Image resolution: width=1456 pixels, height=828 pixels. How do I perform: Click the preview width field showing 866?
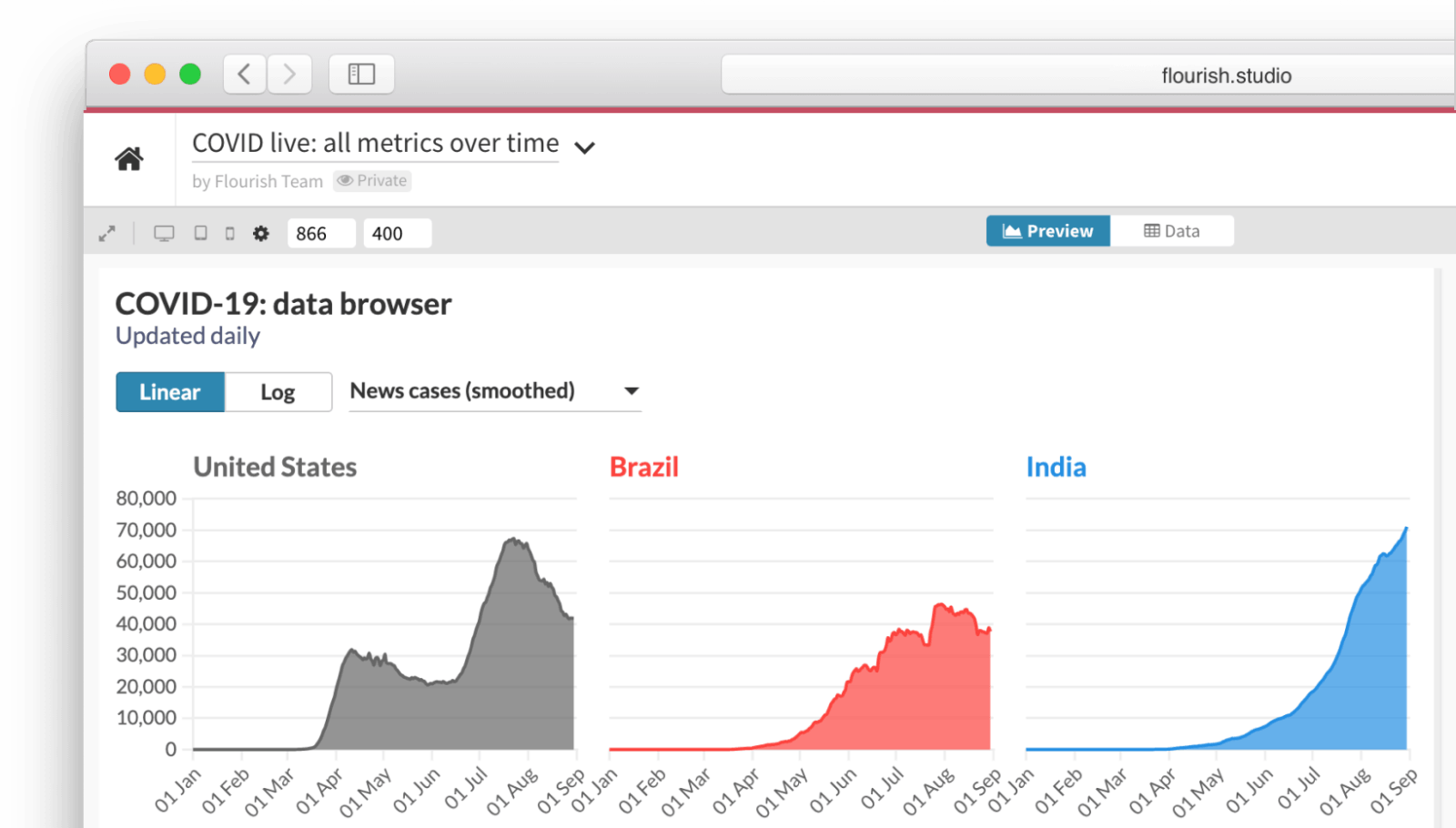(x=321, y=234)
